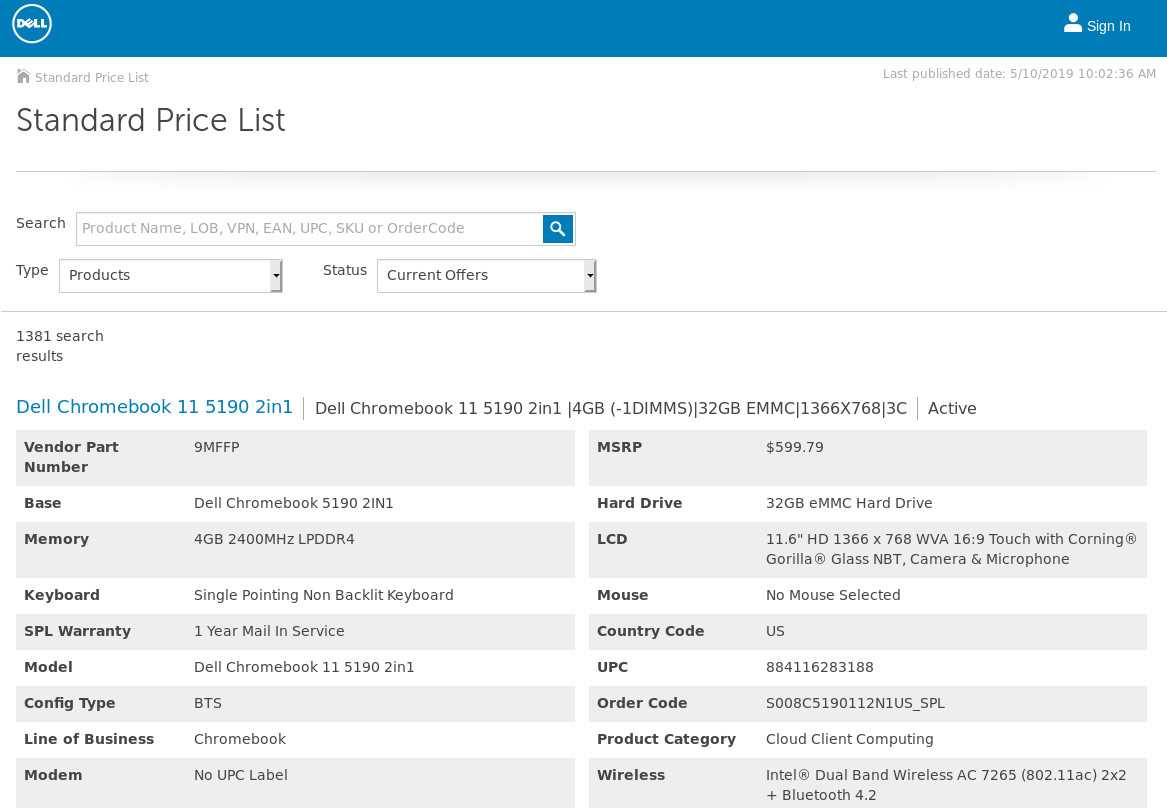Focus the product search input field
This screenshot has height=808, width=1167.
click(310, 228)
